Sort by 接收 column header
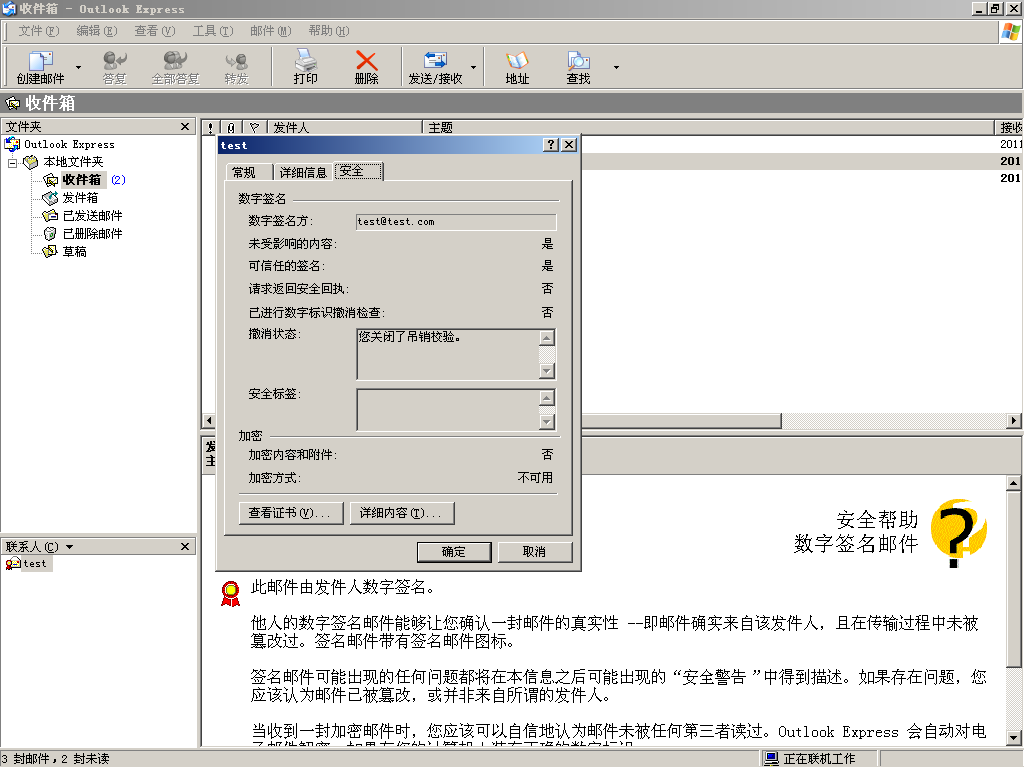 [x=1009, y=128]
